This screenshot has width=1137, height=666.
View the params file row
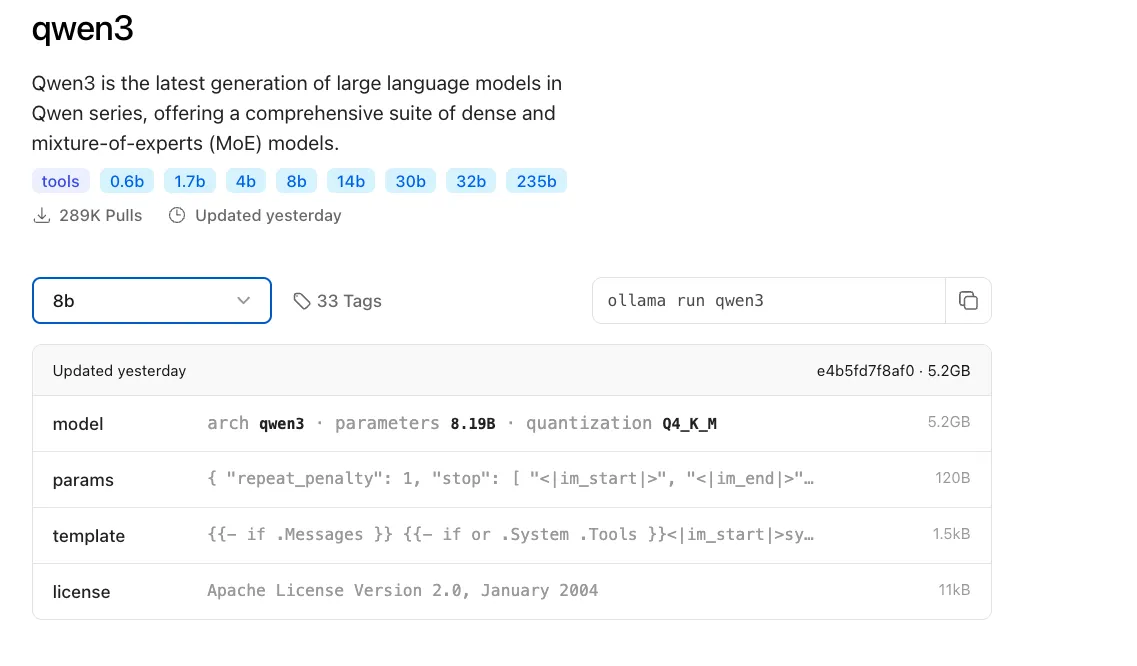point(511,480)
